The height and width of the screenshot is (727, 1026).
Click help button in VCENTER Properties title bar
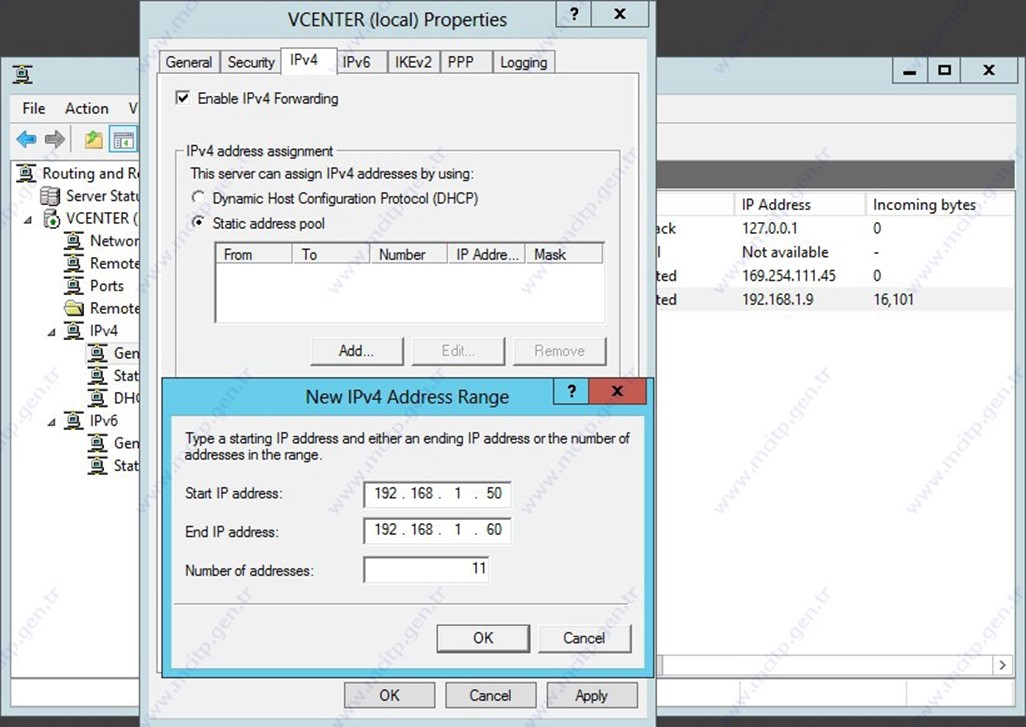point(574,14)
